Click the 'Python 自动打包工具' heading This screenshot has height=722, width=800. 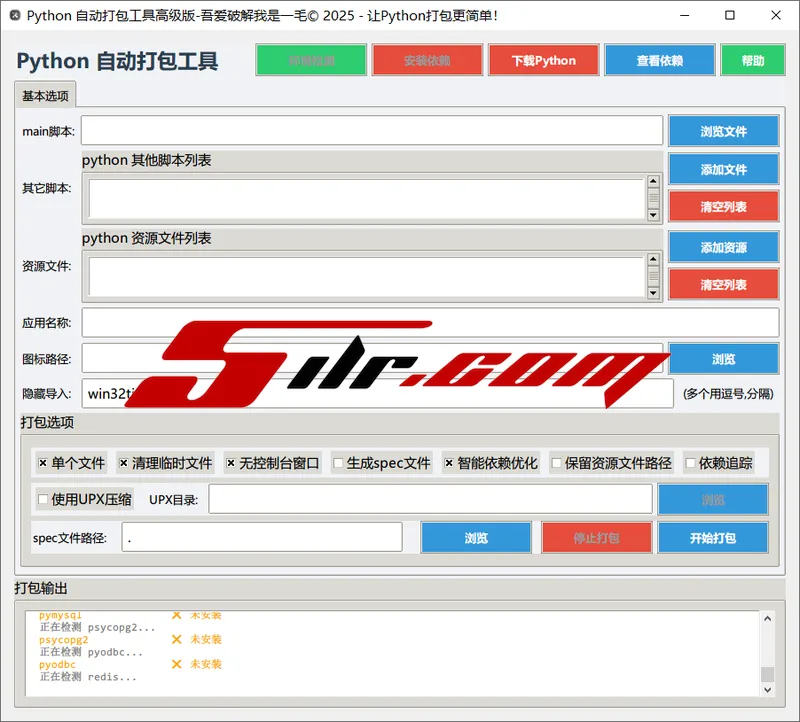(117, 61)
